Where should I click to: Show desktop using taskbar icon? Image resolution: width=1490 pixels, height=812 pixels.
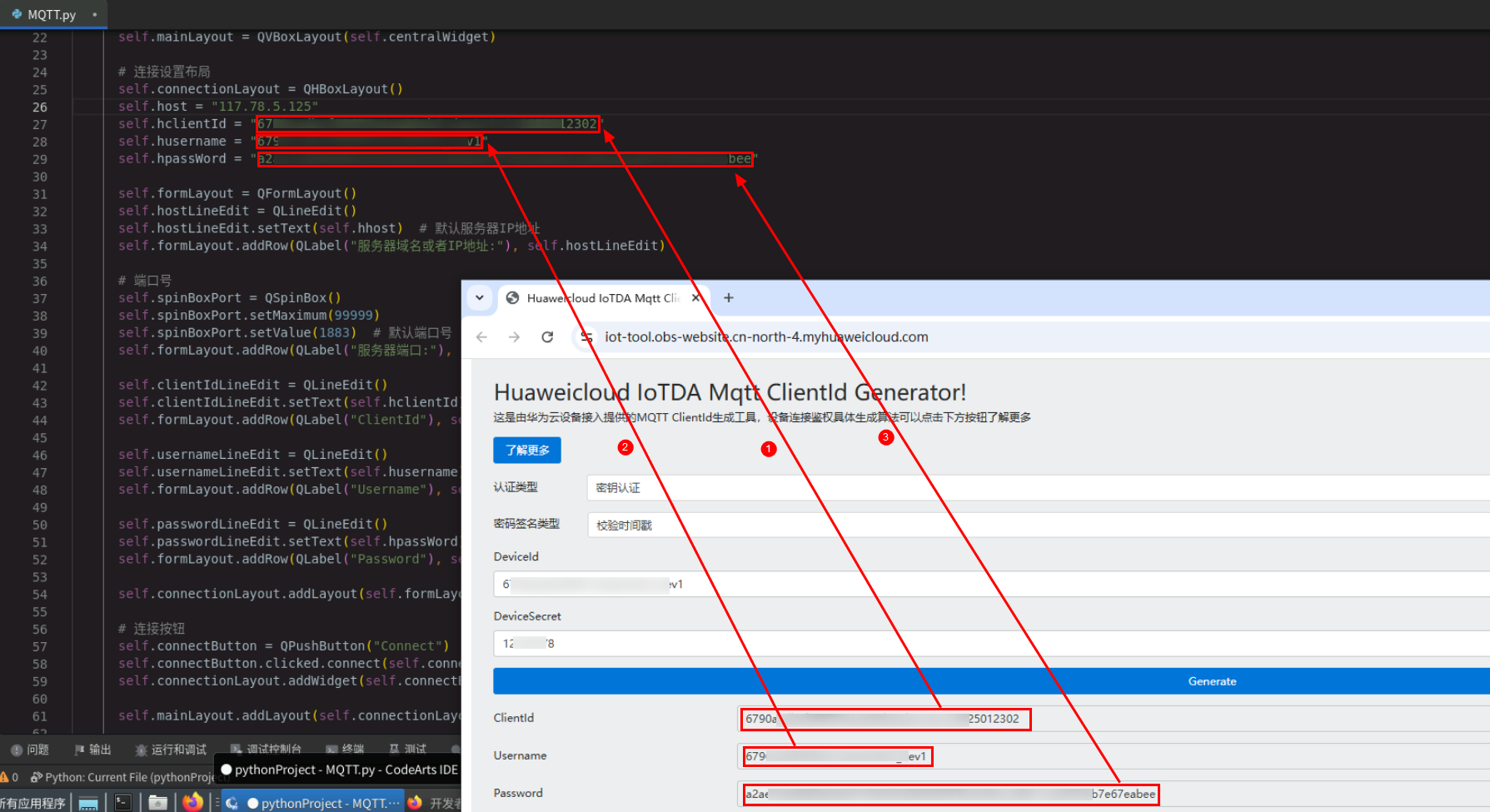tap(88, 803)
